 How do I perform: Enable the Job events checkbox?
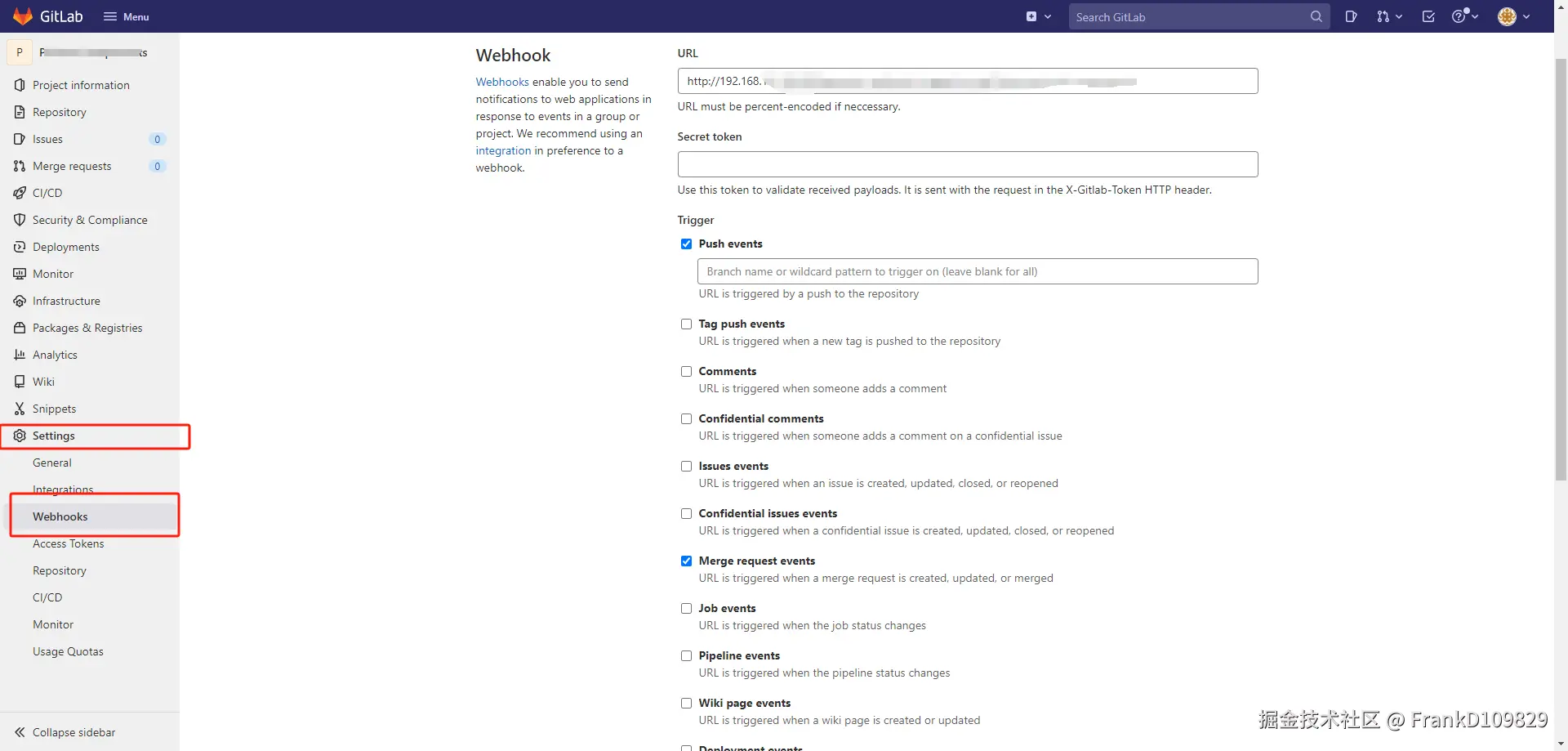[686, 608]
